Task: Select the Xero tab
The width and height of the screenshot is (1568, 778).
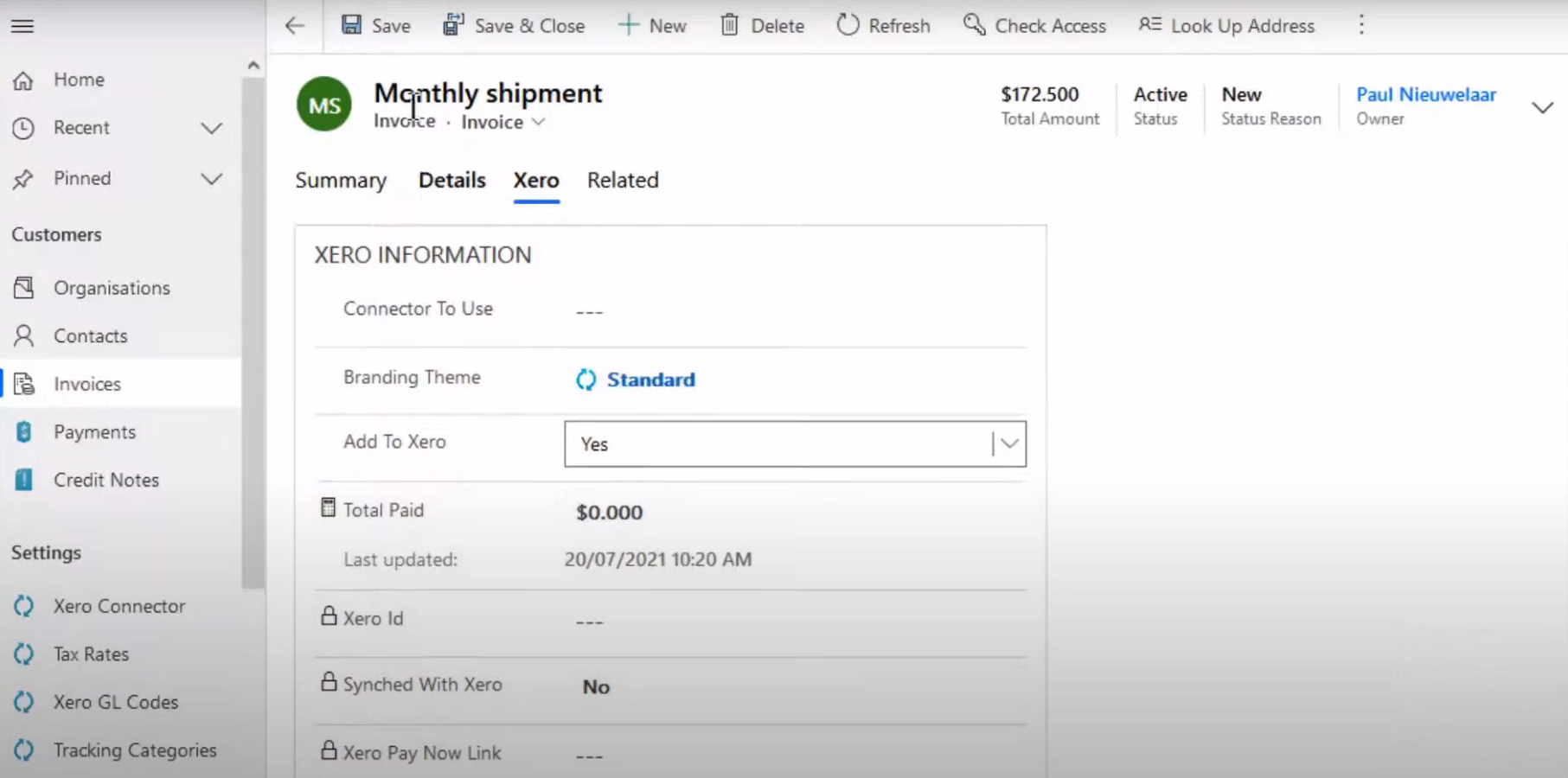Action: [536, 180]
